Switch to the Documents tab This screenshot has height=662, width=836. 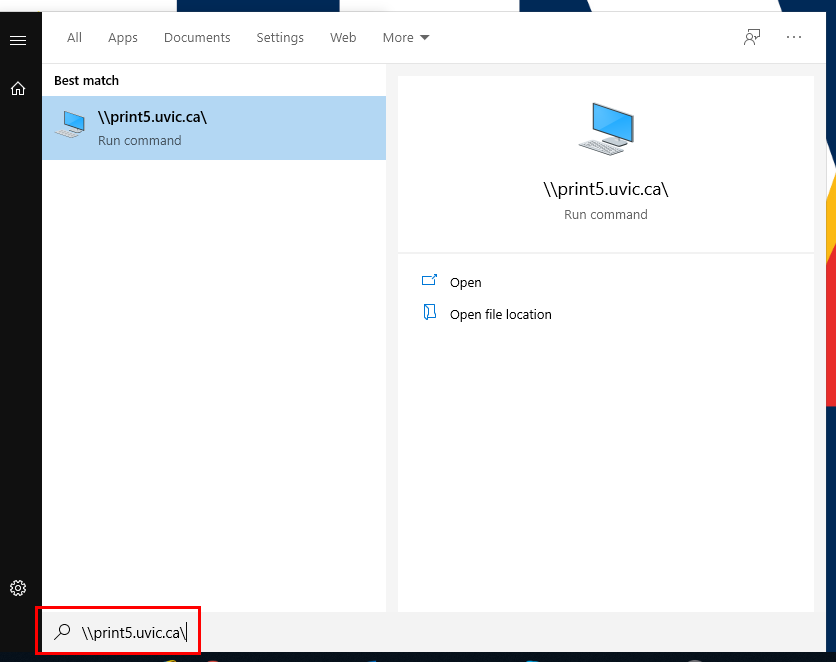pyautogui.click(x=197, y=38)
